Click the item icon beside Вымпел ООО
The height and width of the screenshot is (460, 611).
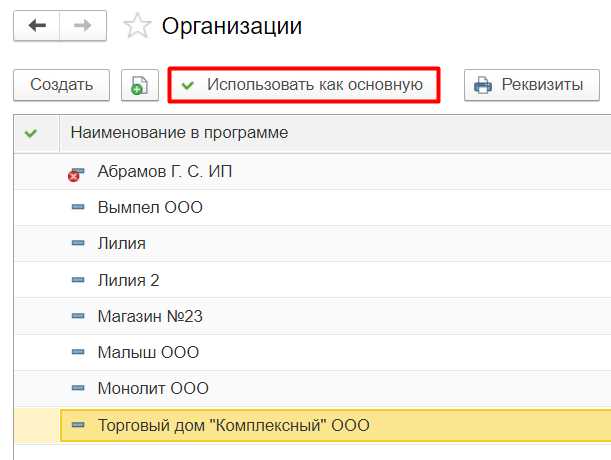point(78,207)
